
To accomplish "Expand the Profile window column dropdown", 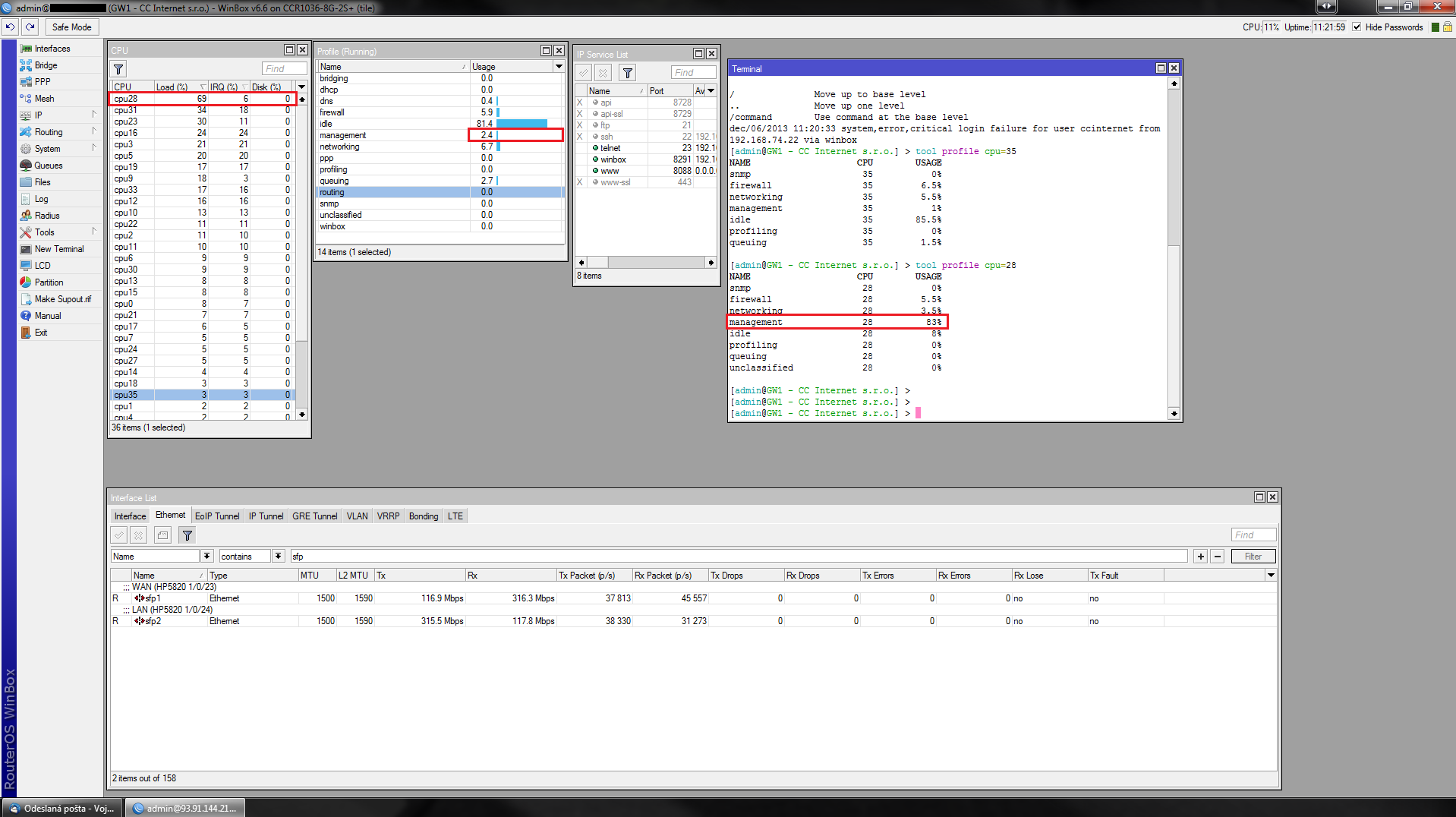I will point(559,67).
